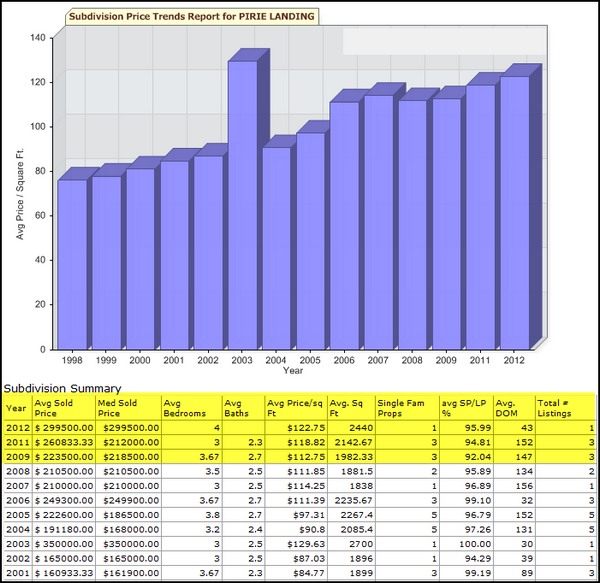Click price per sq ft $129.63
The image size is (600, 583).
click(x=306, y=544)
